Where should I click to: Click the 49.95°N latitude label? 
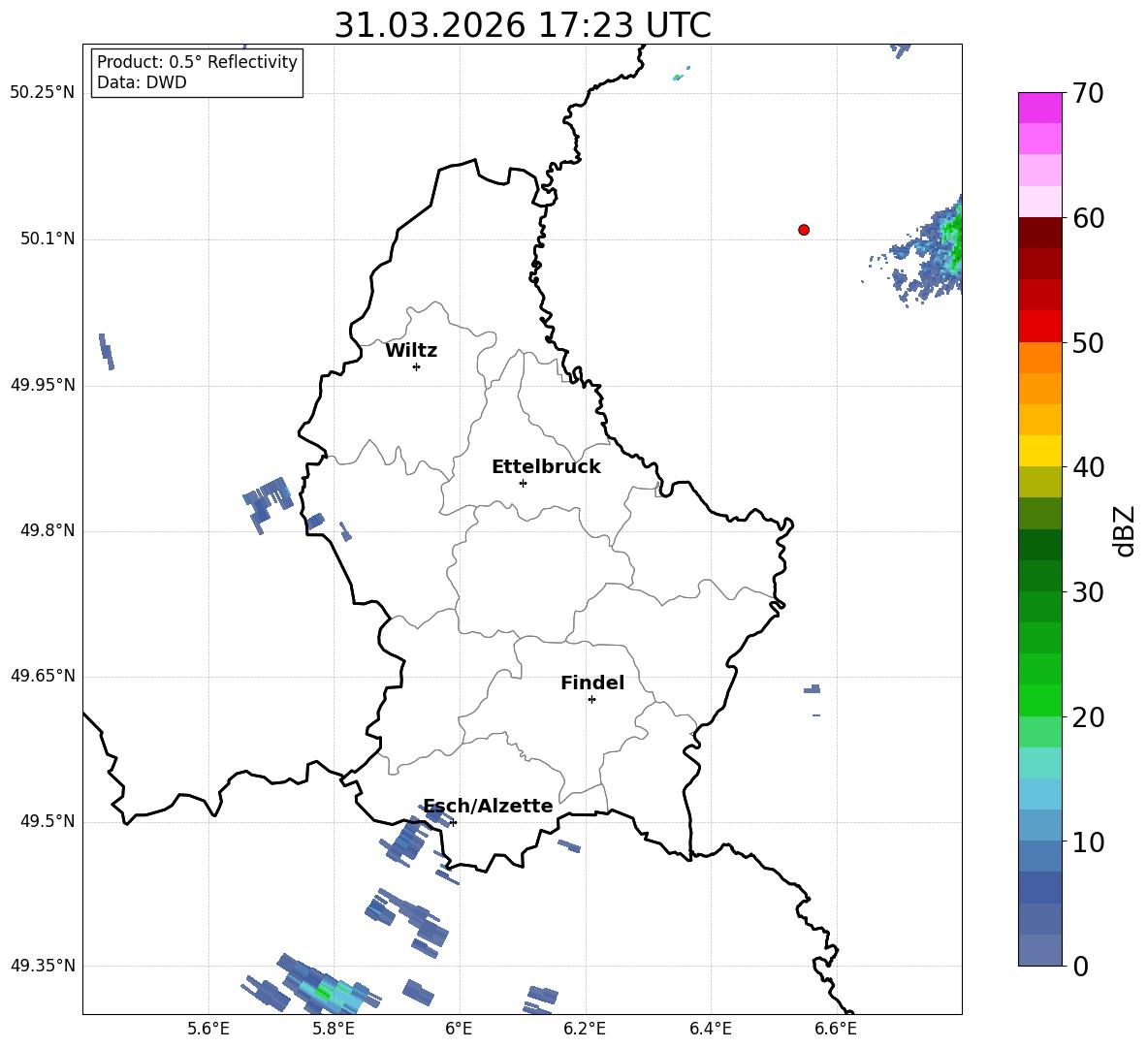click(x=43, y=385)
